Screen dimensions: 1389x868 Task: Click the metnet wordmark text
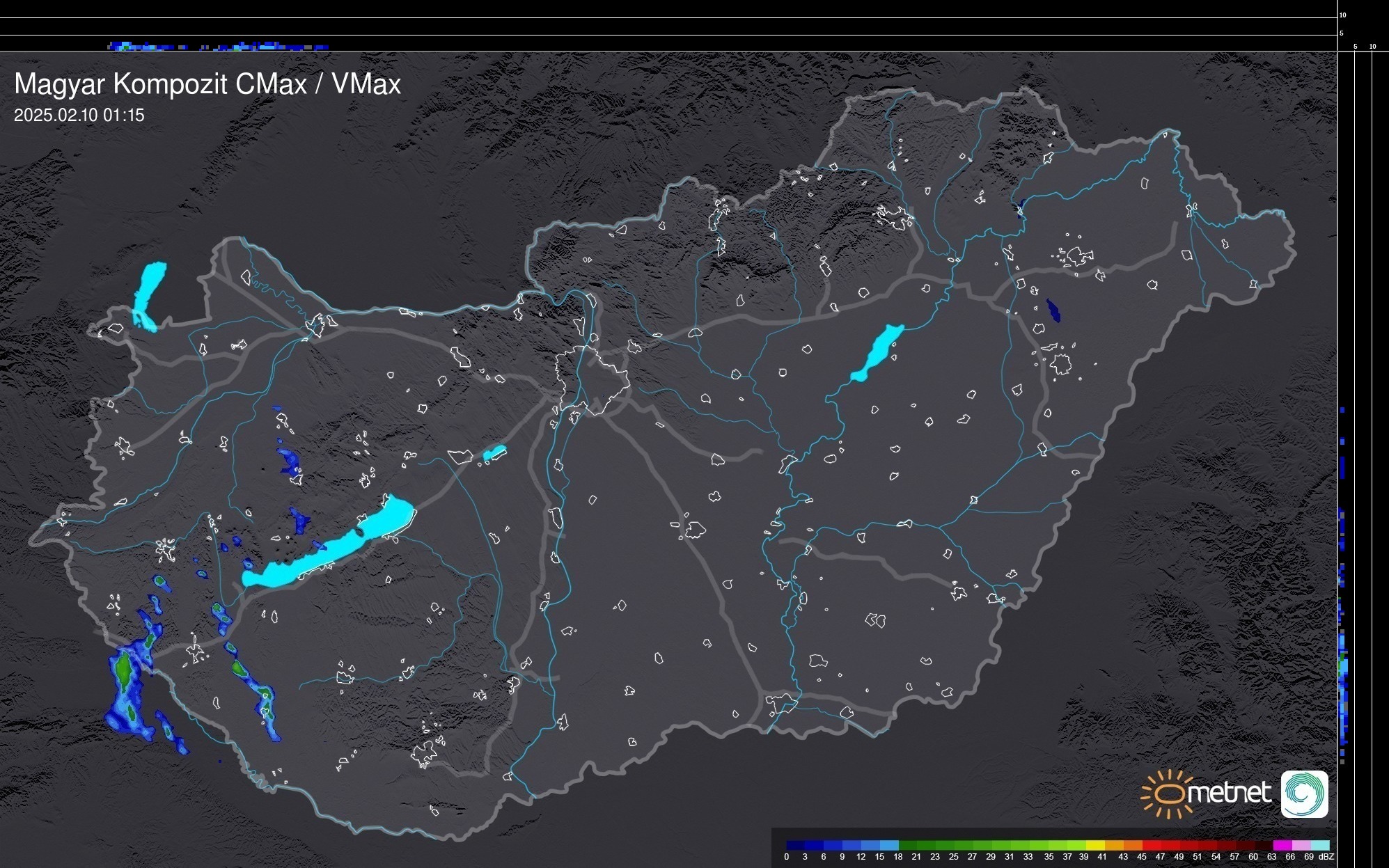[x=1229, y=793]
